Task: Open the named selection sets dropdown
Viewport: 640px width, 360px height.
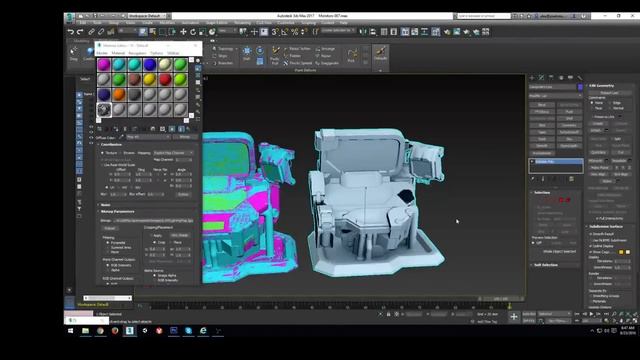Action: [x=338, y=31]
